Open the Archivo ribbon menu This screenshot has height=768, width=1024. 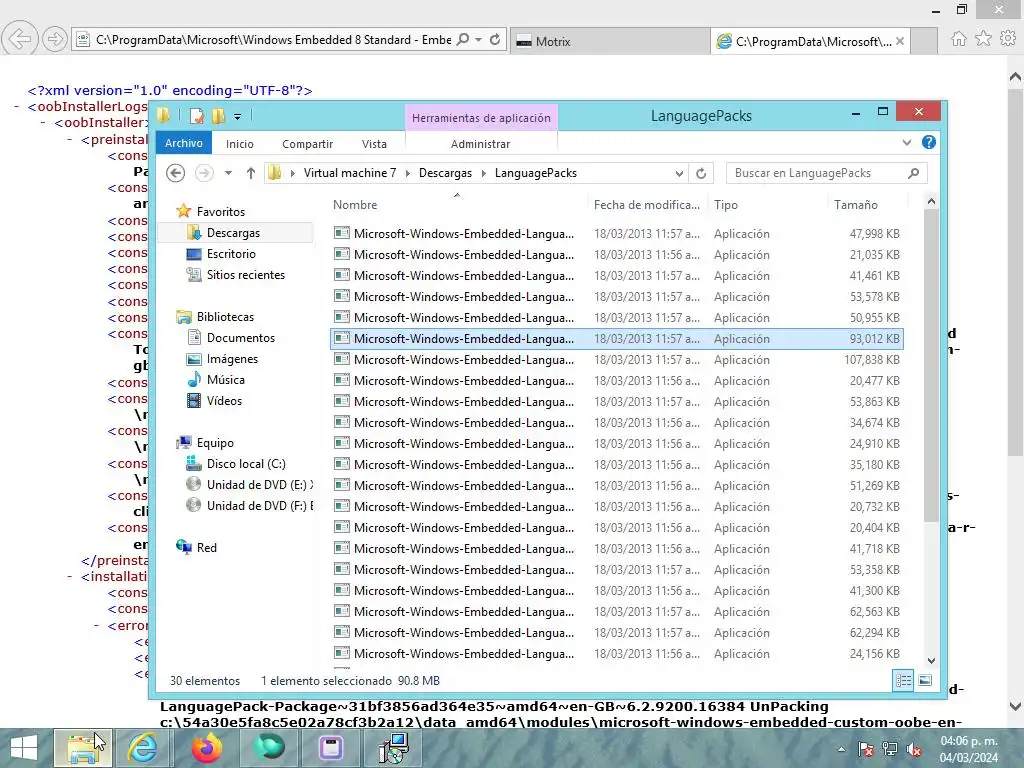point(184,143)
